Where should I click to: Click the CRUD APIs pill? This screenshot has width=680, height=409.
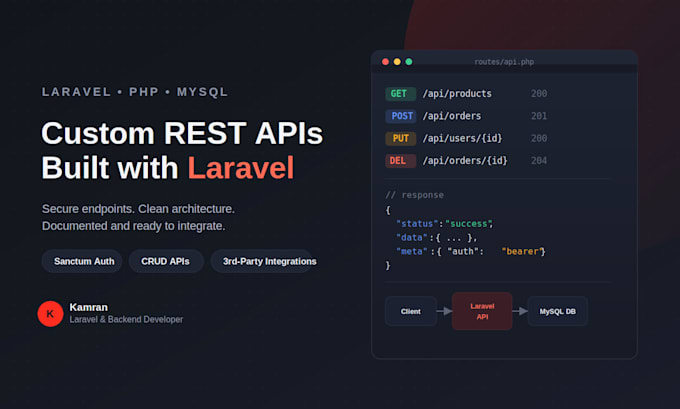[x=166, y=261]
